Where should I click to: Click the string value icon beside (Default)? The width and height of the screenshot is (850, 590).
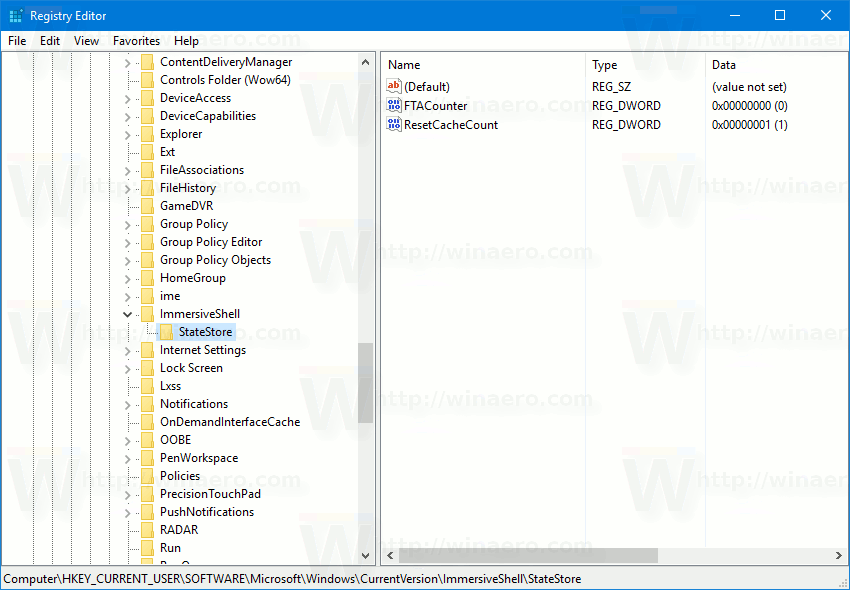pos(394,86)
